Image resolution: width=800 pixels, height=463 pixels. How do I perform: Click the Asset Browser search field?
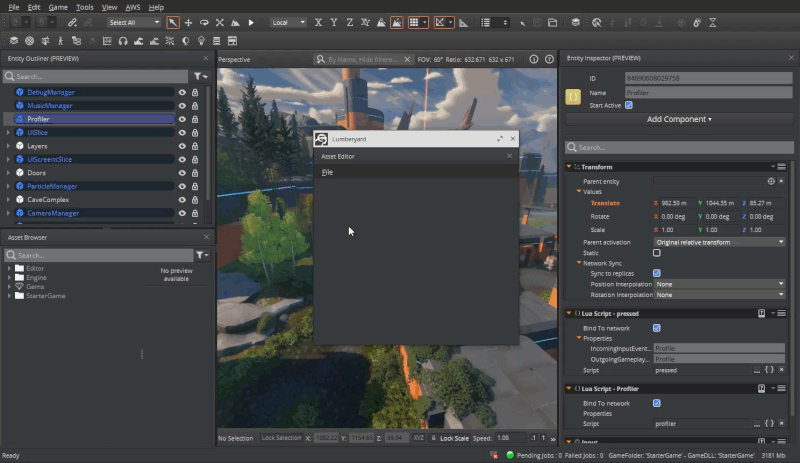click(100, 255)
